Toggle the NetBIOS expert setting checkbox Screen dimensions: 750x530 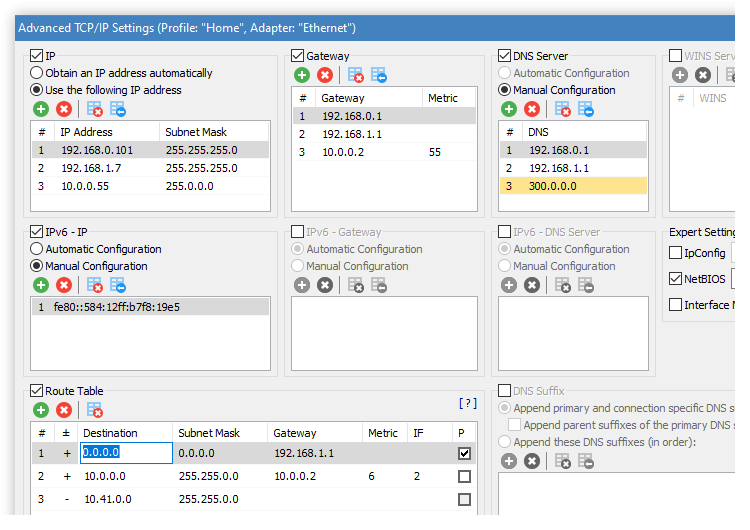tap(675, 279)
